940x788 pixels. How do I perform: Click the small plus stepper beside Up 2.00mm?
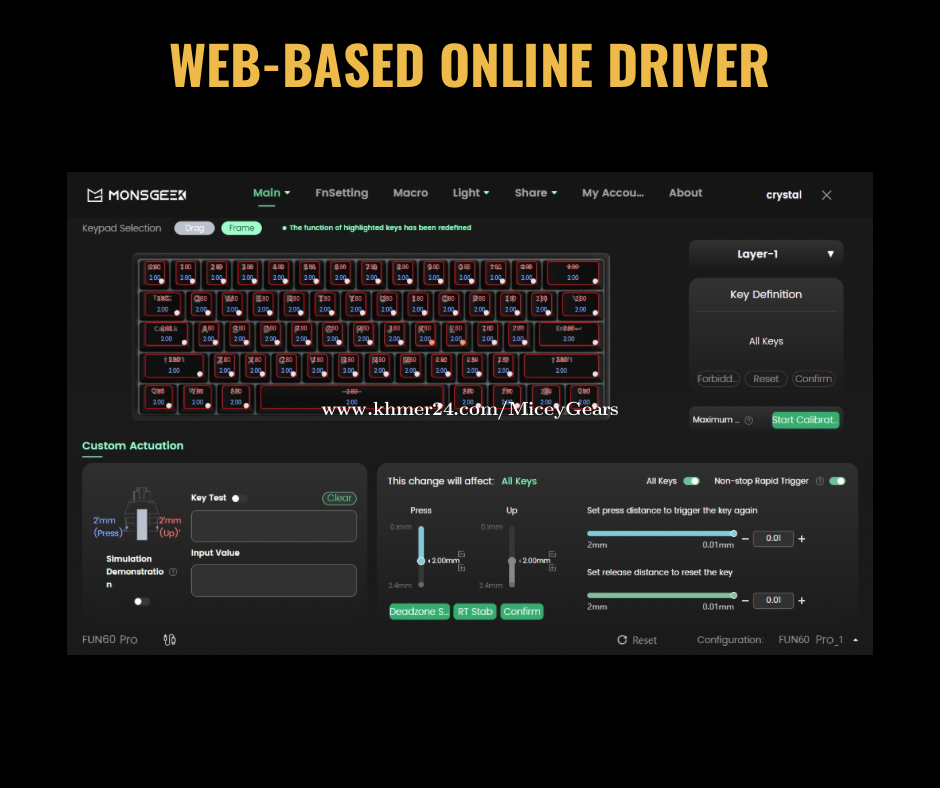point(552,567)
